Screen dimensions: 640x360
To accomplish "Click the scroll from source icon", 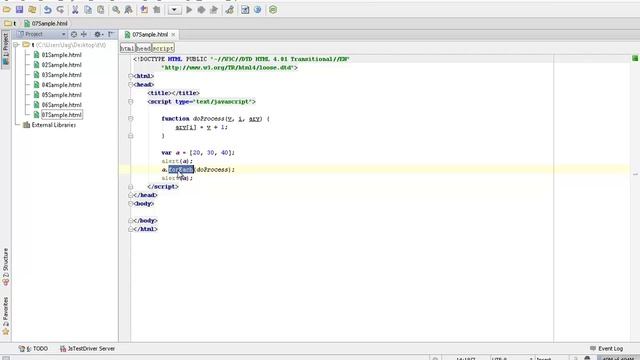I will point(74,34).
